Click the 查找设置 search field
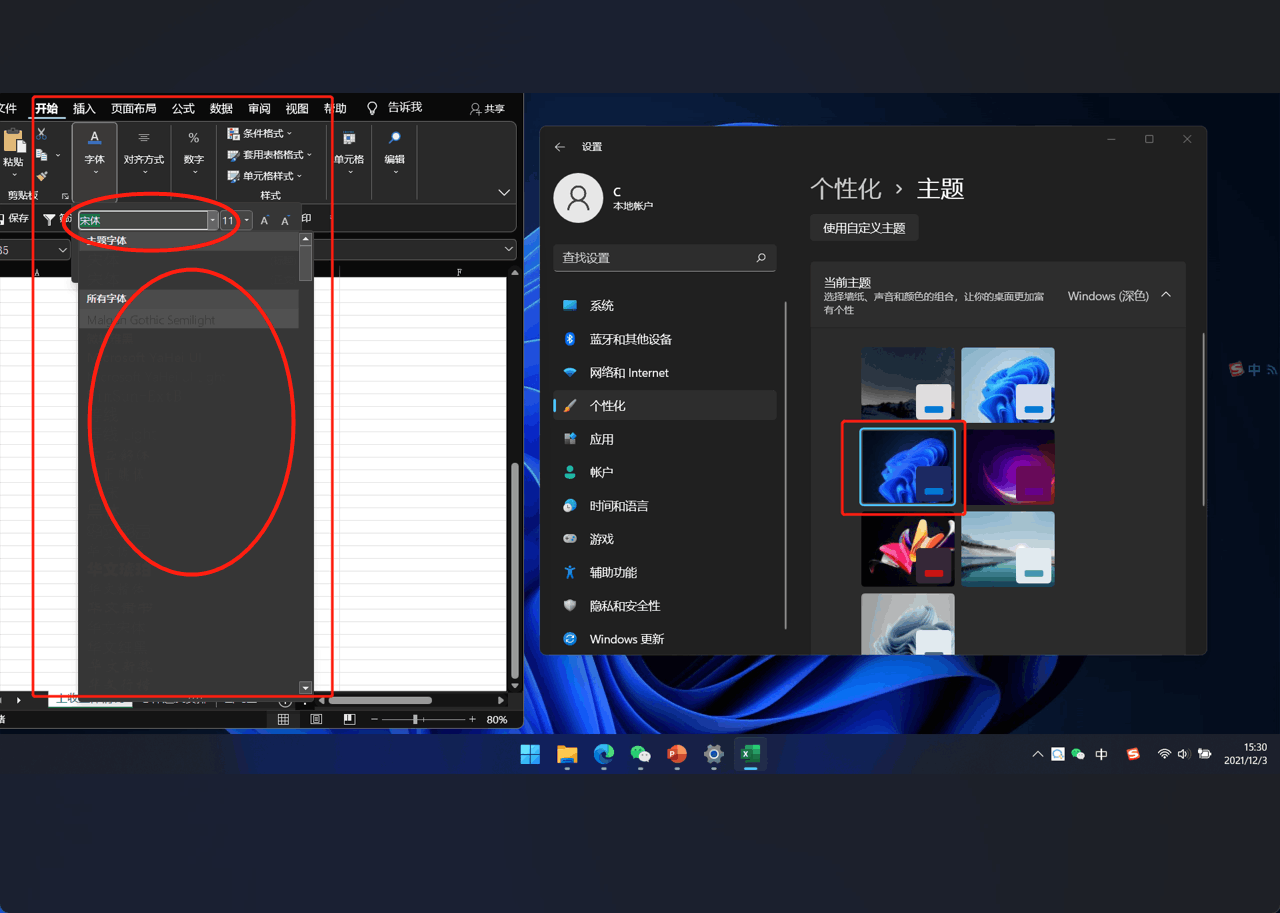The width and height of the screenshot is (1280, 913). (665, 258)
